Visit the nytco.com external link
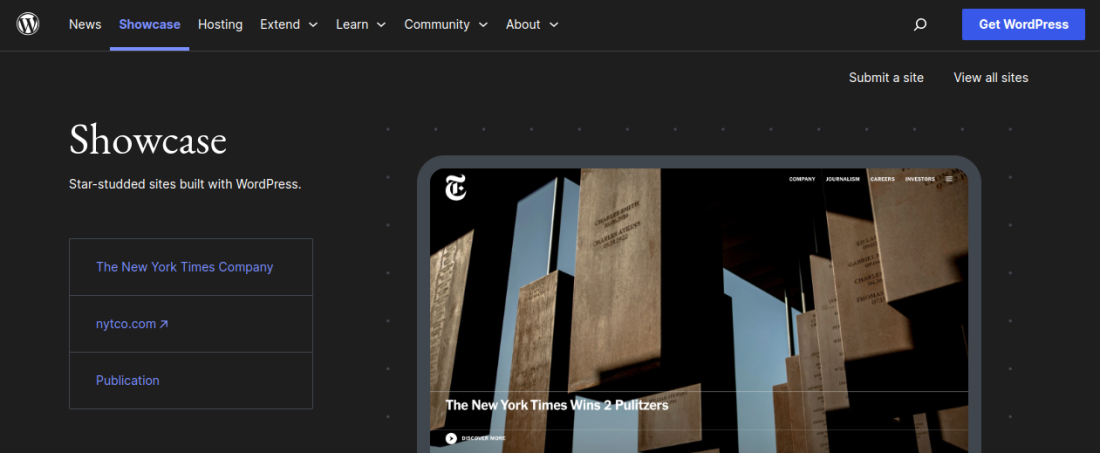The image size is (1100, 453). [132, 324]
